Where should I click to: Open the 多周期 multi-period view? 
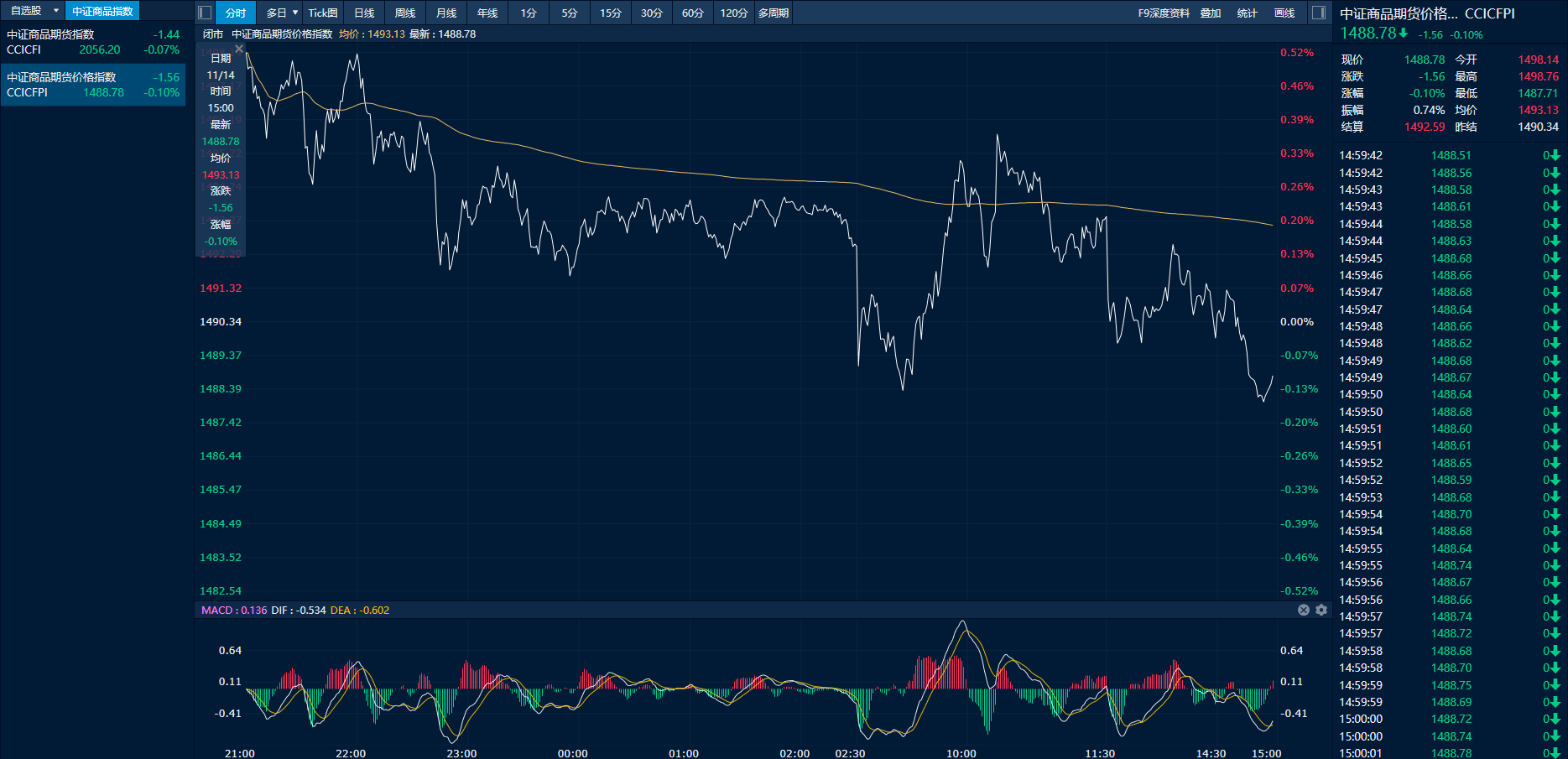(773, 13)
